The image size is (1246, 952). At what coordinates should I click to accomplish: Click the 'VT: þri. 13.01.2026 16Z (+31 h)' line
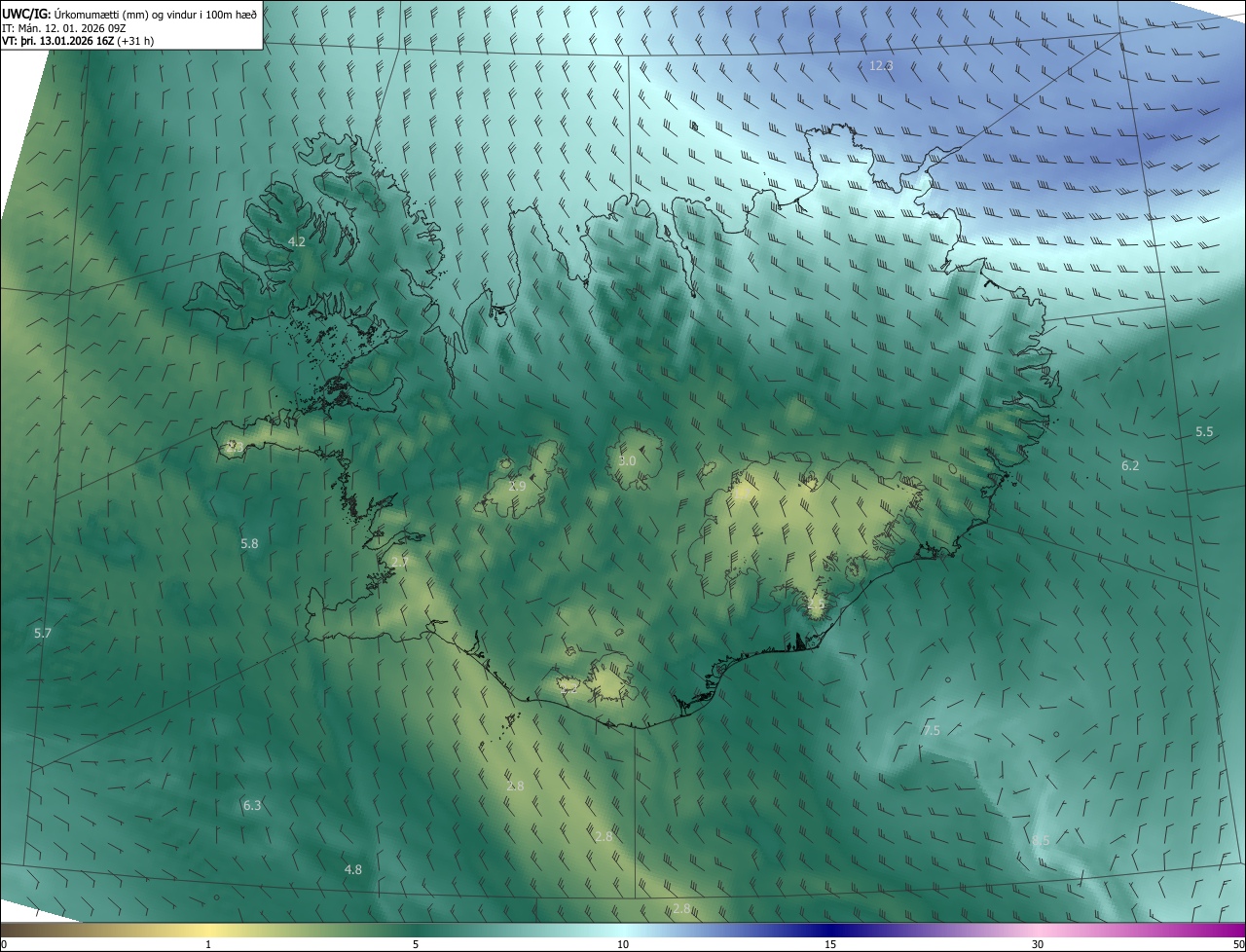(x=78, y=41)
